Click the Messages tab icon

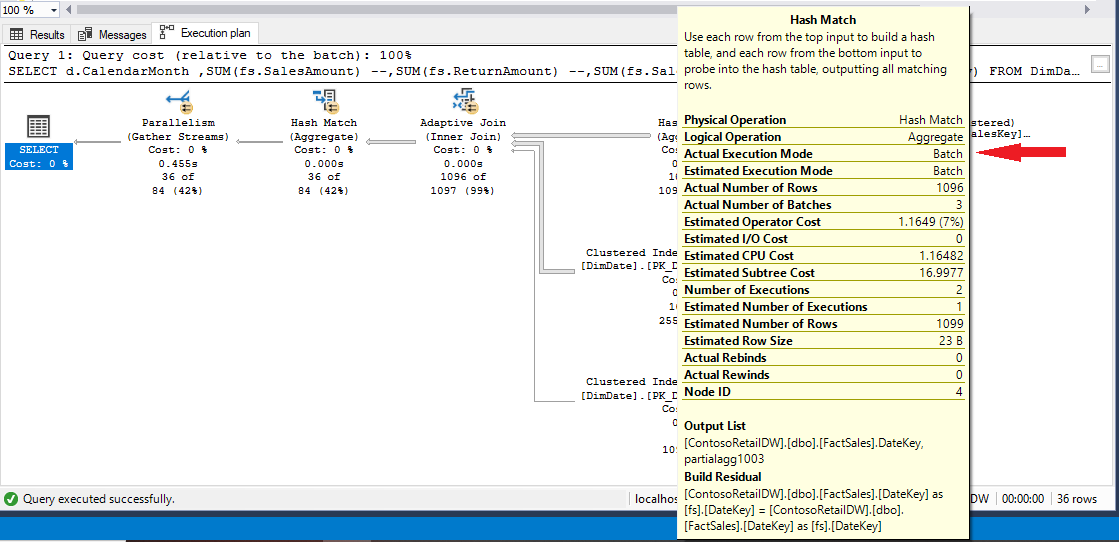coord(85,34)
